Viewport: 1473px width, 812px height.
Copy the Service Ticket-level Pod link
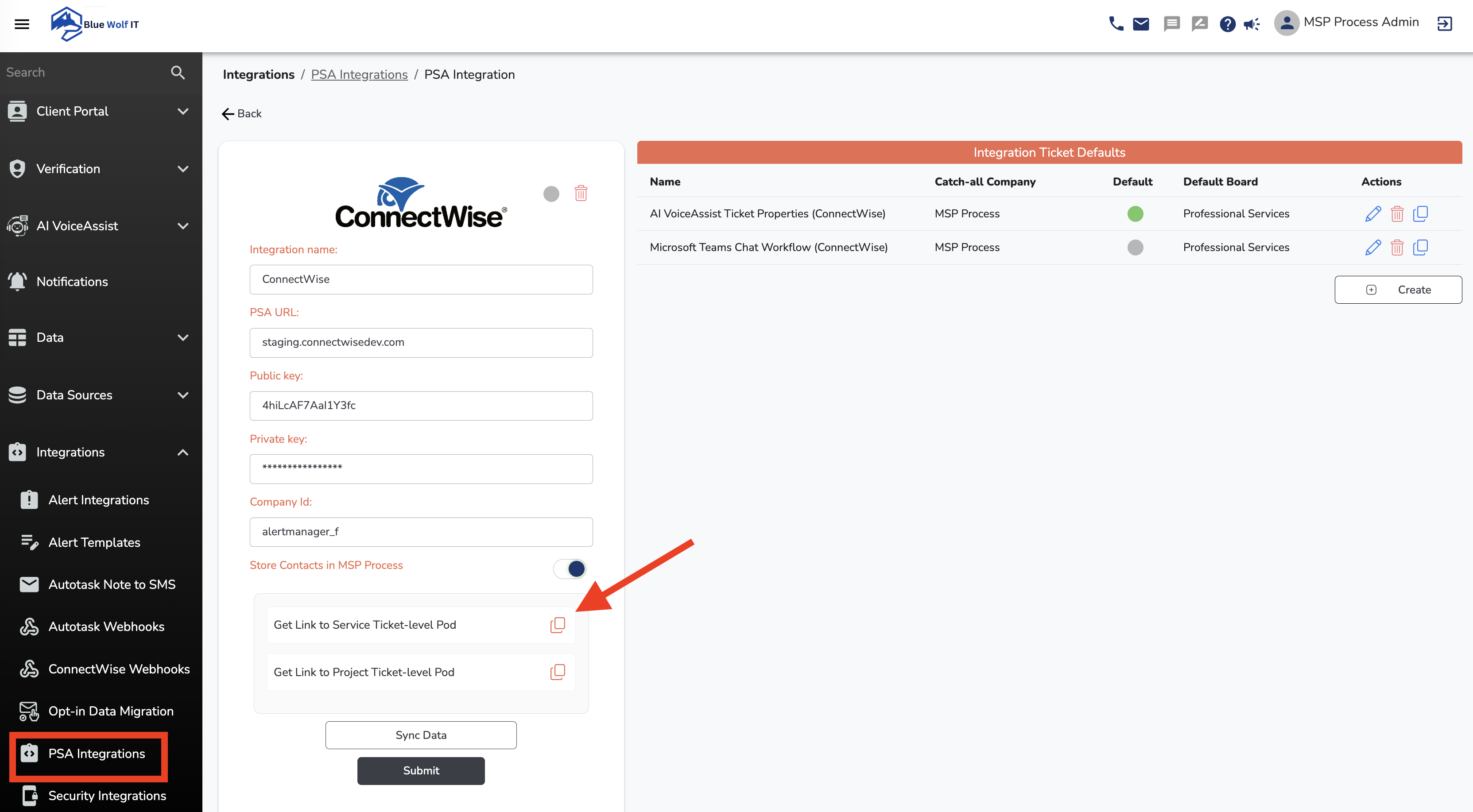coord(558,624)
